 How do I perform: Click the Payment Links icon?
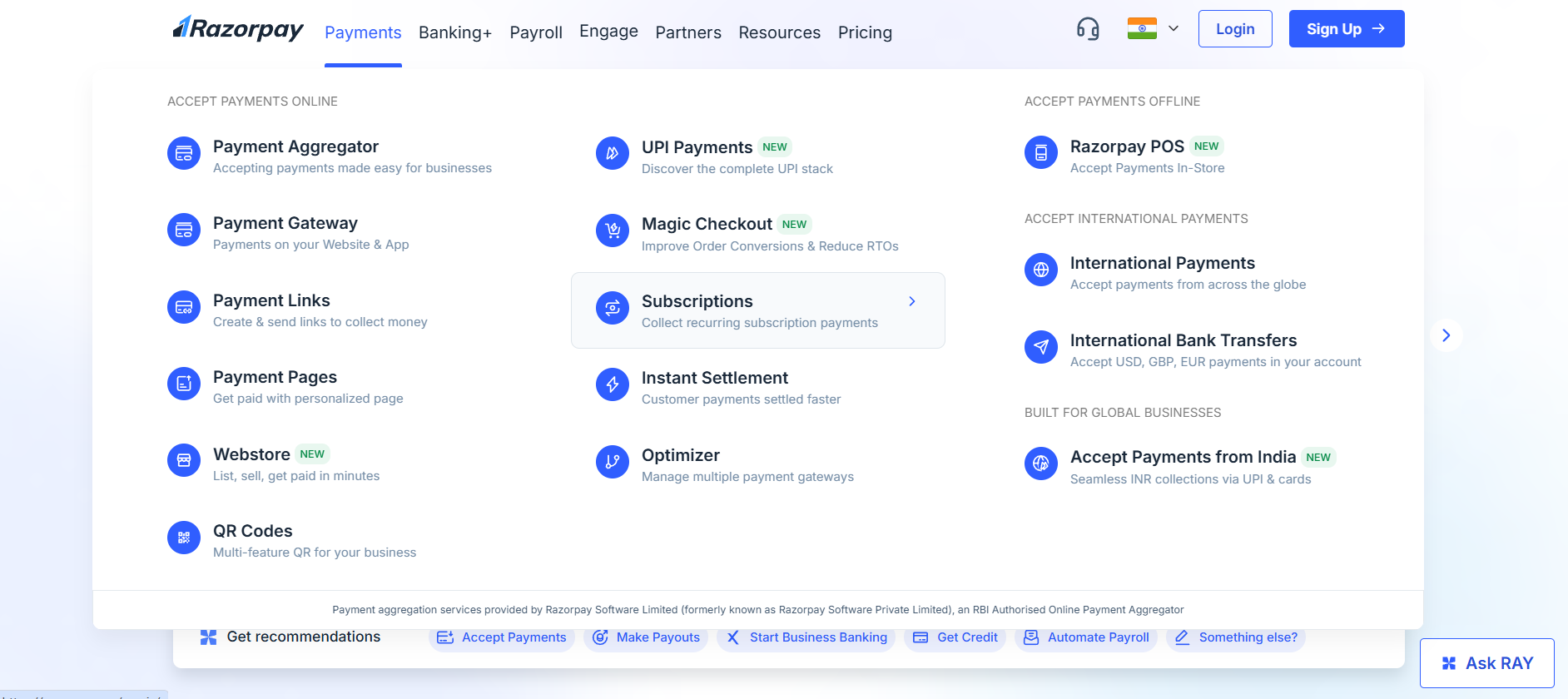pyautogui.click(x=184, y=307)
